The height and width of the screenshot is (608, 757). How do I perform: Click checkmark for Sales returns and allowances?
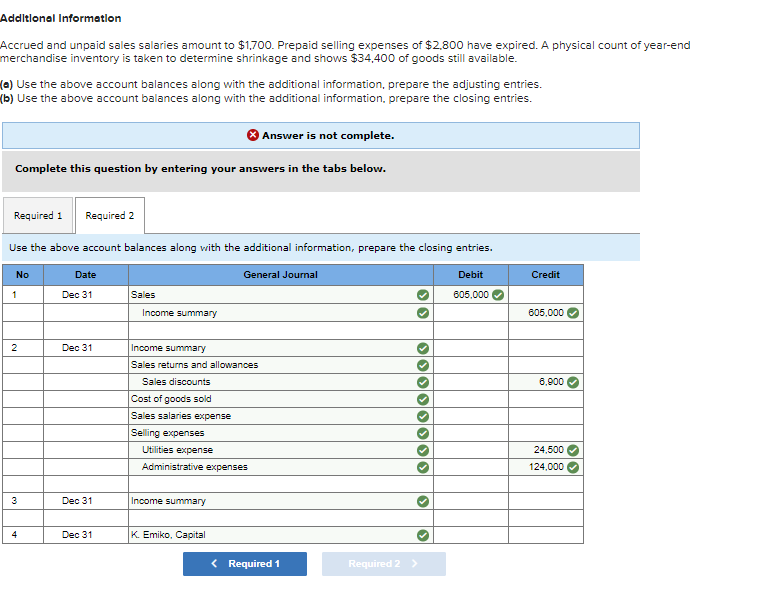coord(423,365)
